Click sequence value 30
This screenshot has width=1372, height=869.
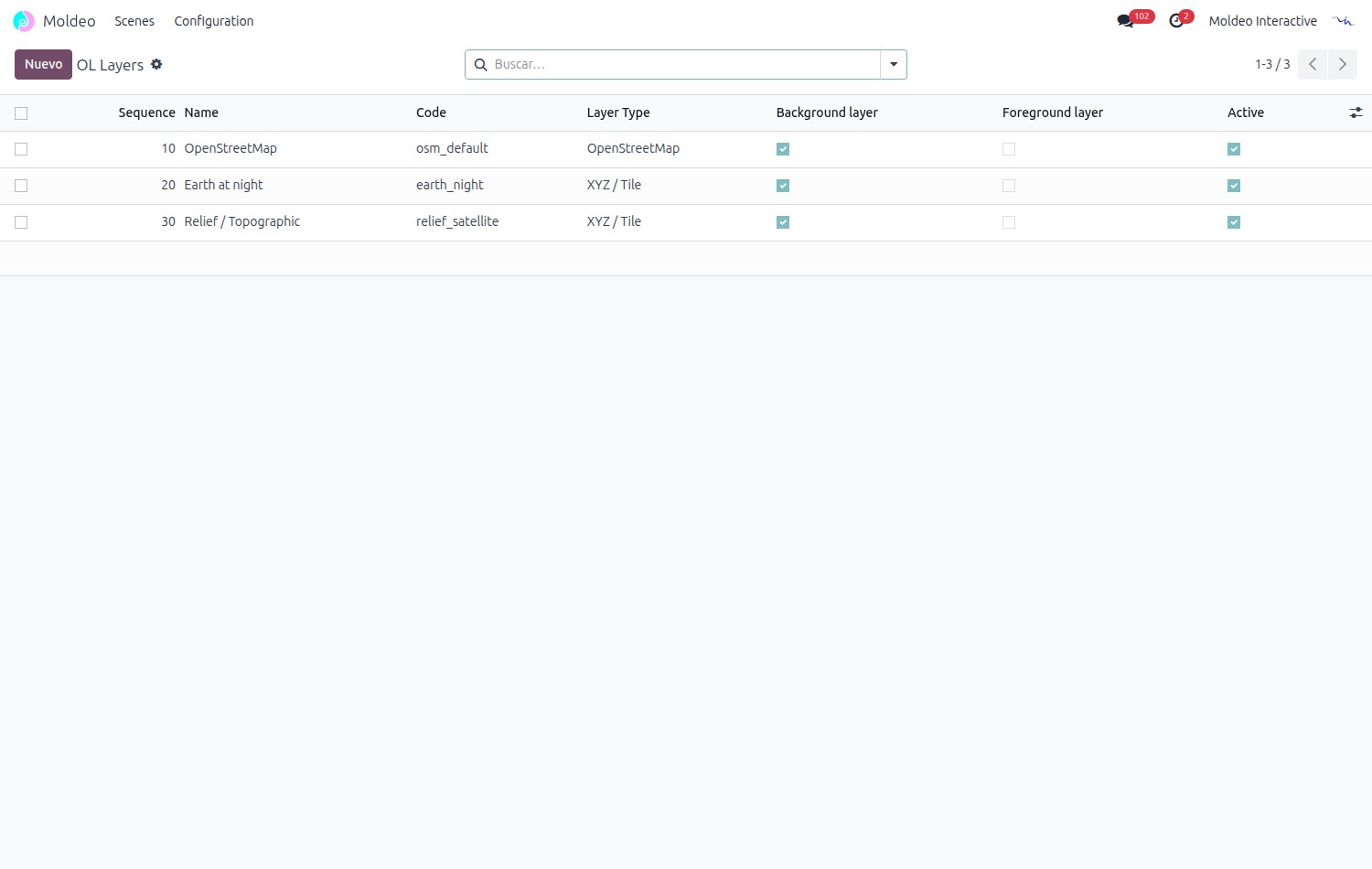[x=168, y=221]
